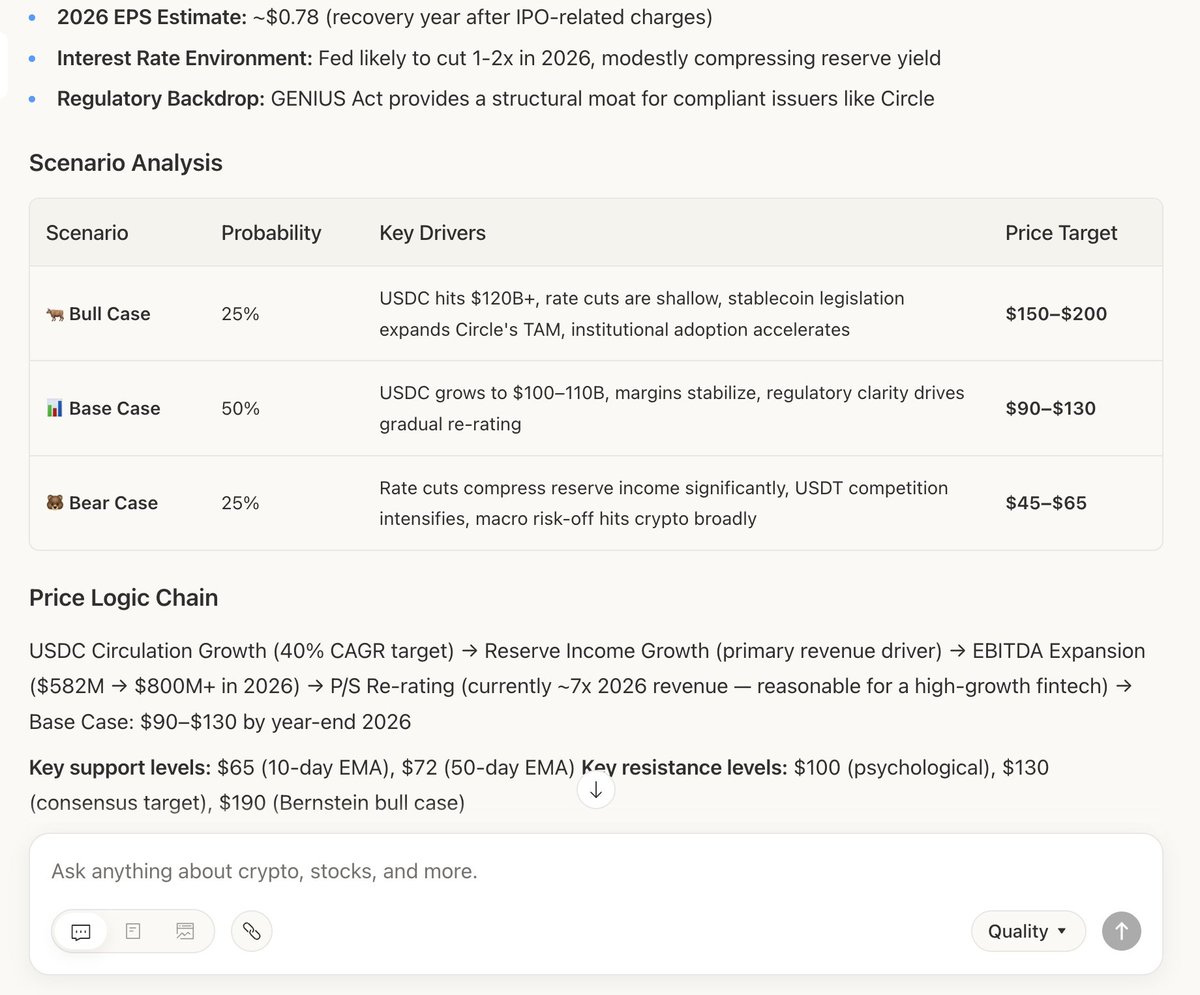Switch to the image chart mode icon
The image size is (1200, 995).
[185, 931]
